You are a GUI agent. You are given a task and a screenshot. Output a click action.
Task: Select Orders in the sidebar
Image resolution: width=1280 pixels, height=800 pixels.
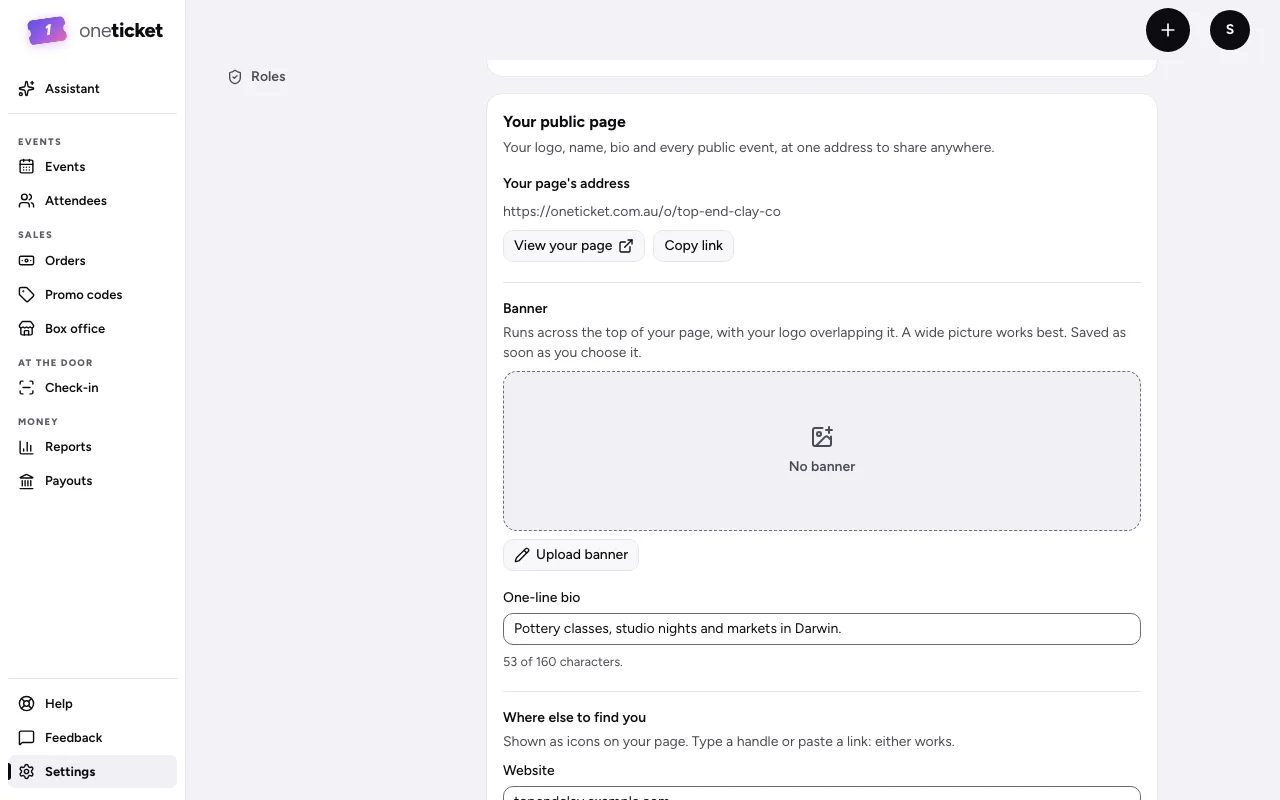(x=92, y=261)
